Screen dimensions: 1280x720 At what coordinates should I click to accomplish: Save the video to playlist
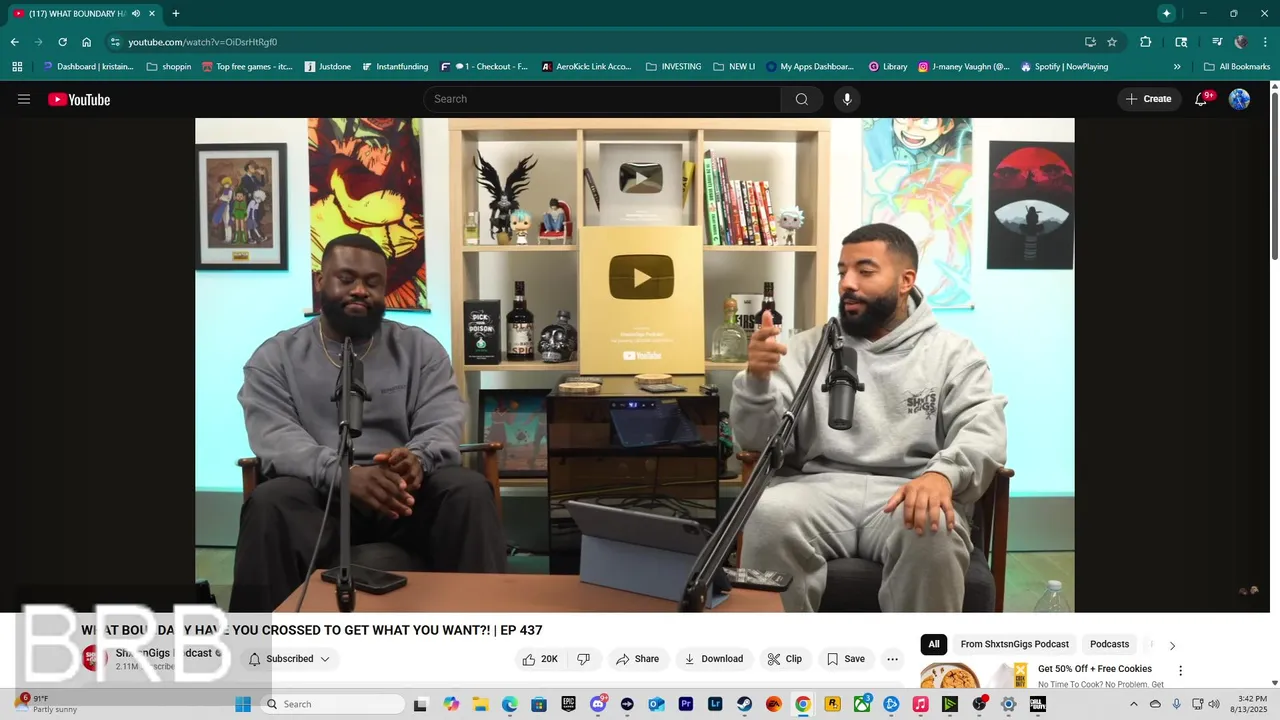coord(845,659)
